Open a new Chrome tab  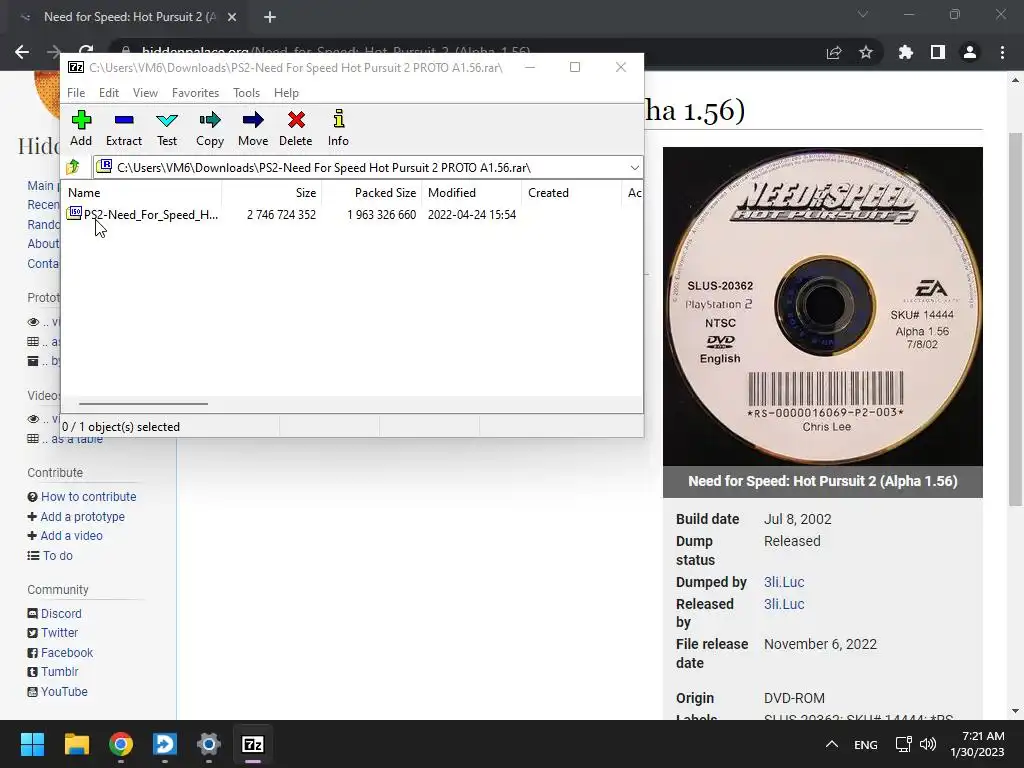pos(270,17)
